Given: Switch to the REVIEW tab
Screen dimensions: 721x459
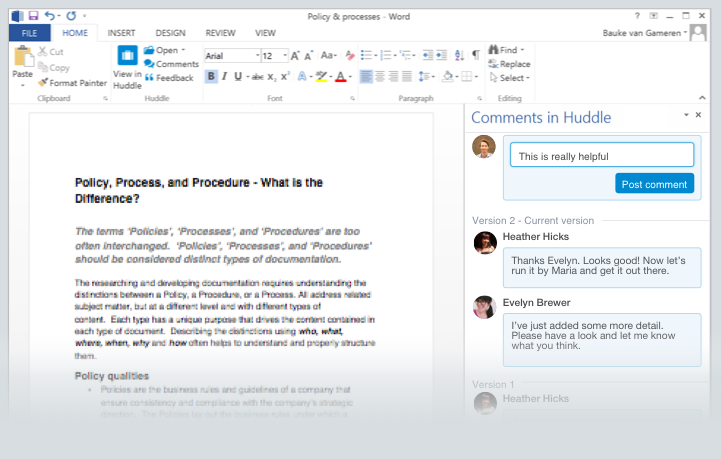Looking at the screenshot, I should click(220, 33).
